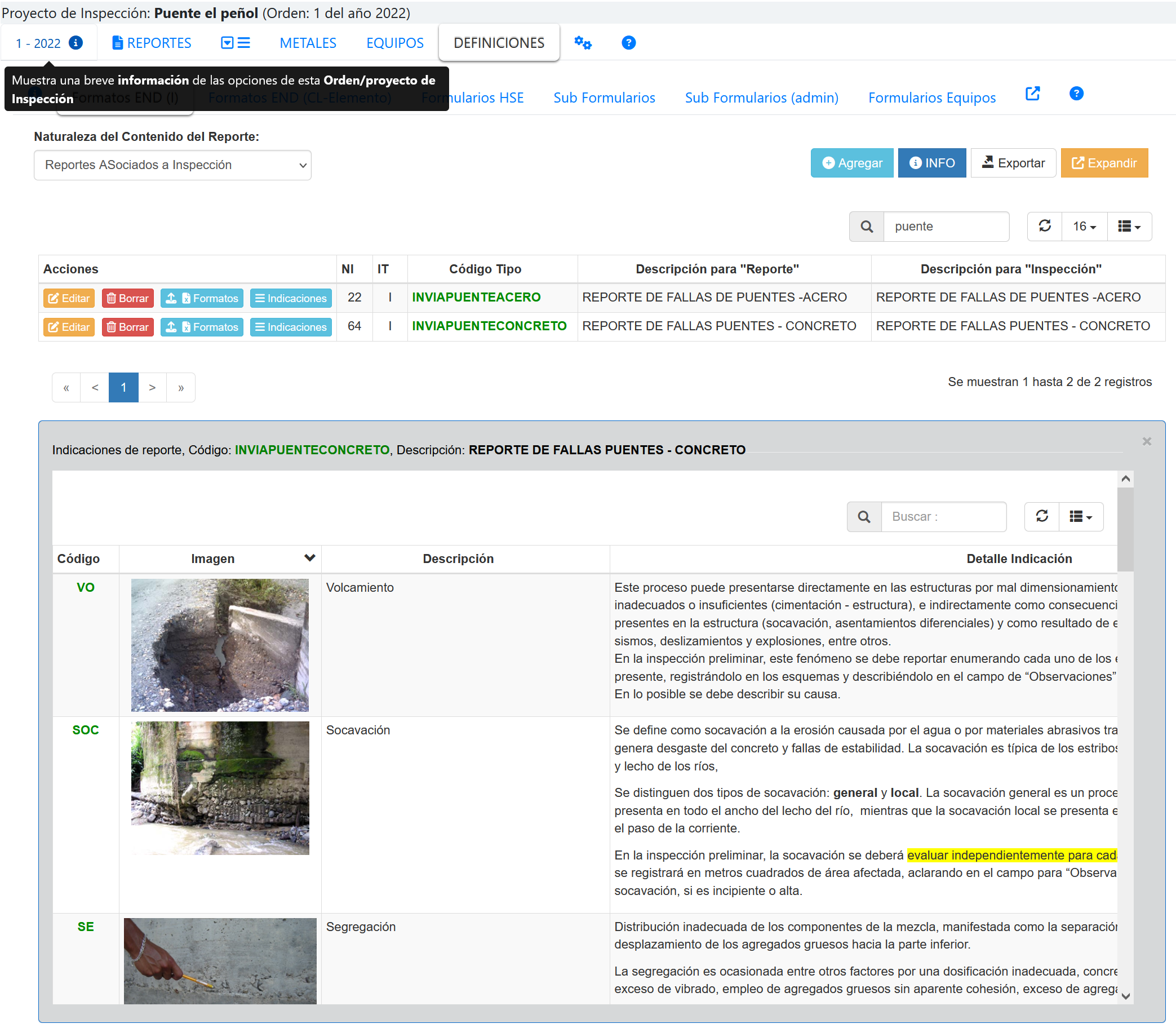Click the refresh icon in the upper table toolbar
This screenshot has height=1028, width=1176.
[1045, 226]
